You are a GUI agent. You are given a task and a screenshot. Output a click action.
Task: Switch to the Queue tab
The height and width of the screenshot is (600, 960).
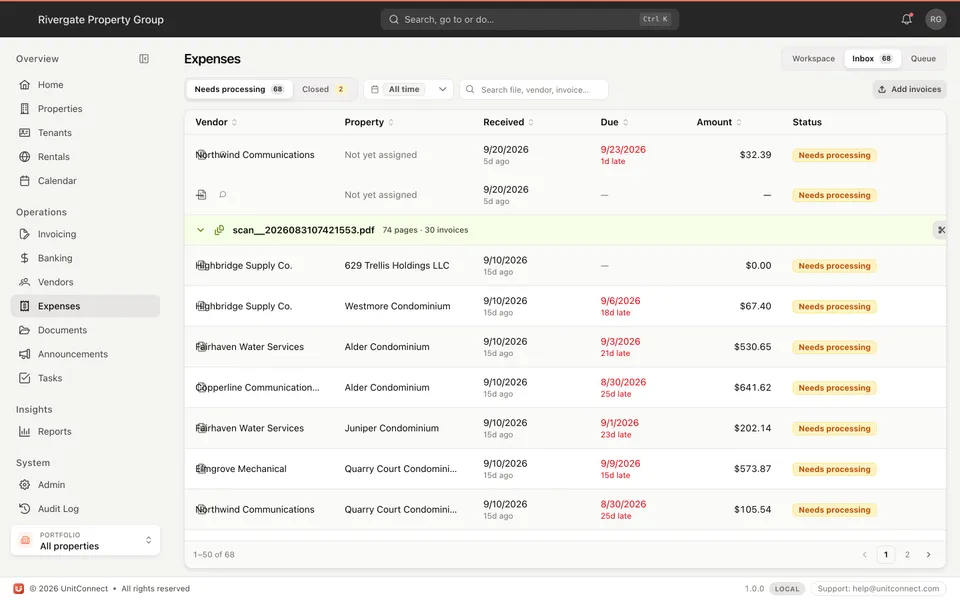point(923,59)
